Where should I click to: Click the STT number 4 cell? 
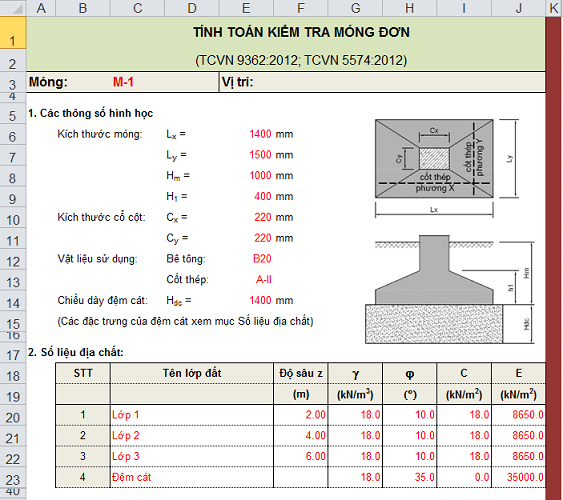[83, 477]
